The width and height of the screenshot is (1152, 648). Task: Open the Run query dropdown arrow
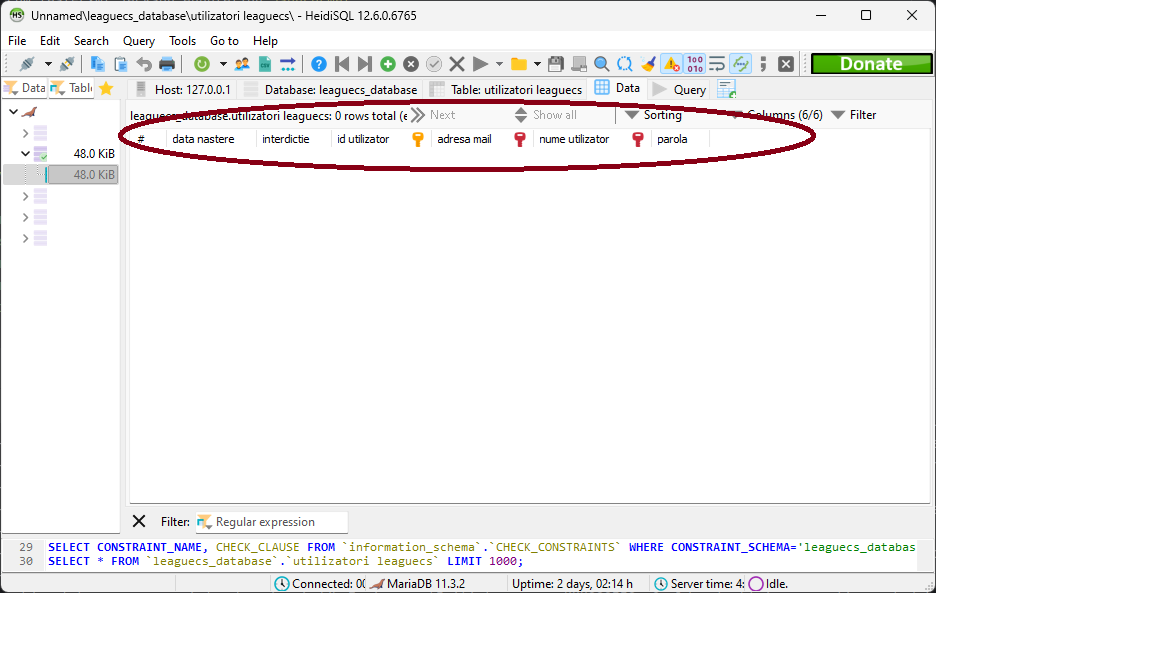point(499,64)
